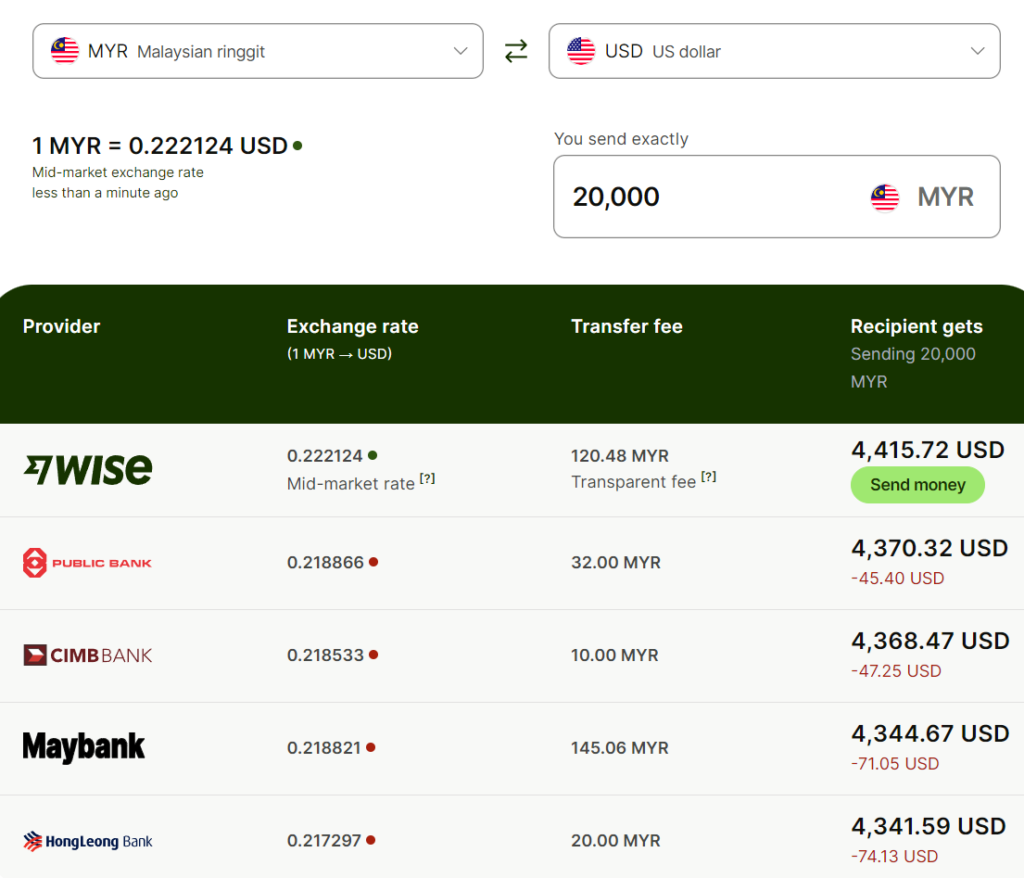Click the Provider column header

point(61,327)
